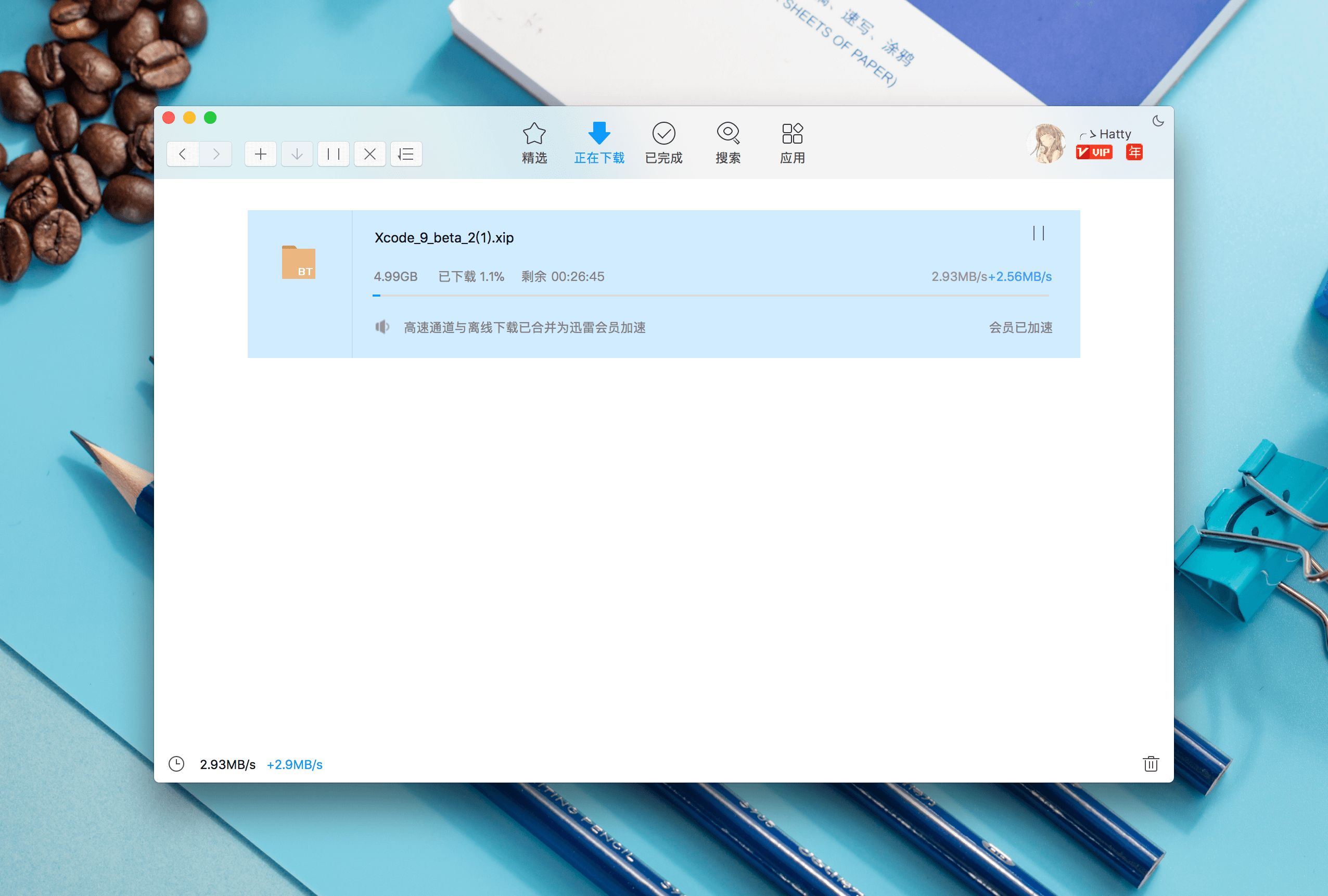Delete selected task with the X toolbar button
The width and height of the screenshot is (1328, 896).
369,153
